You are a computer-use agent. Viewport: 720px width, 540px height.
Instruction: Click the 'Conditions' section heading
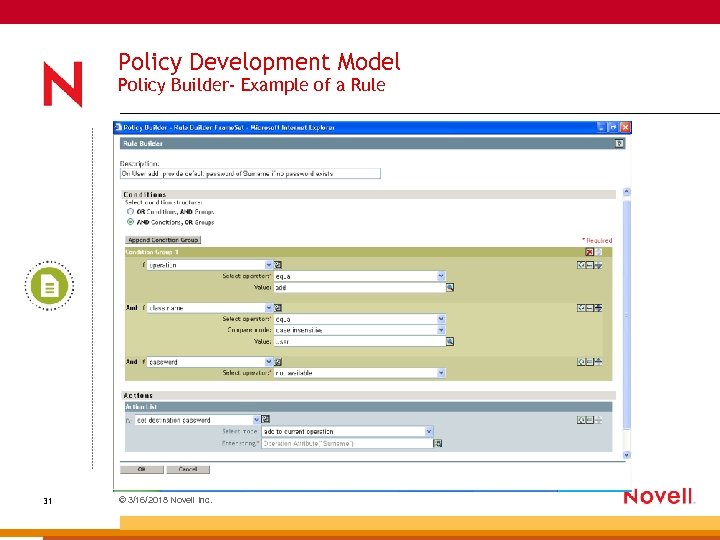click(x=145, y=195)
